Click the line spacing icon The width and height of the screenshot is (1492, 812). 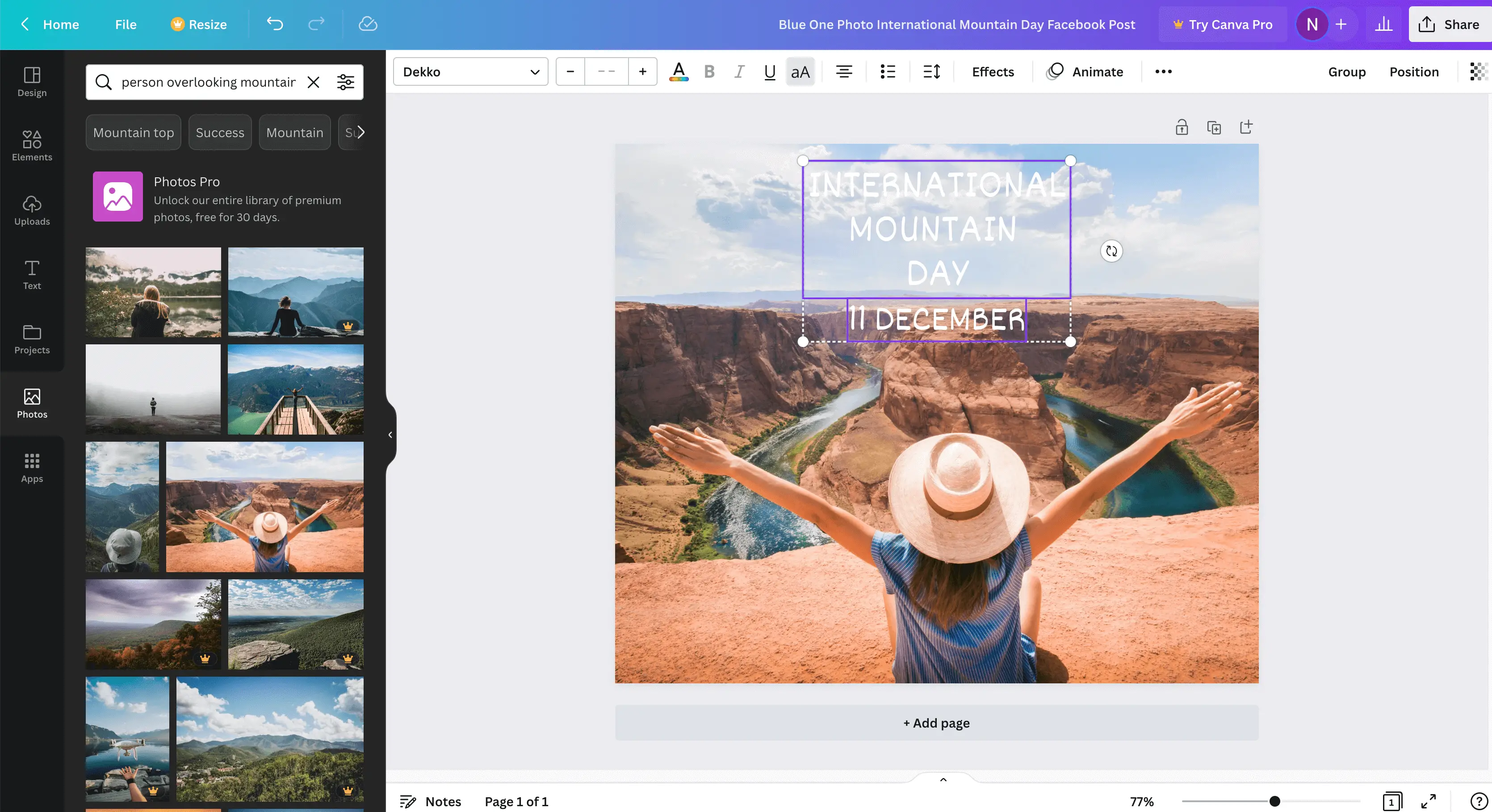pyautogui.click(x=931, y=71)
